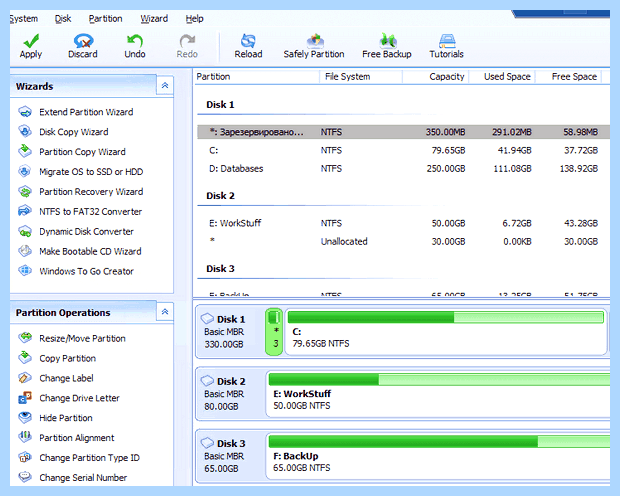Select the E: WorkStuff partition row
This screenshot has height=496, width=620.
point(403,223)
